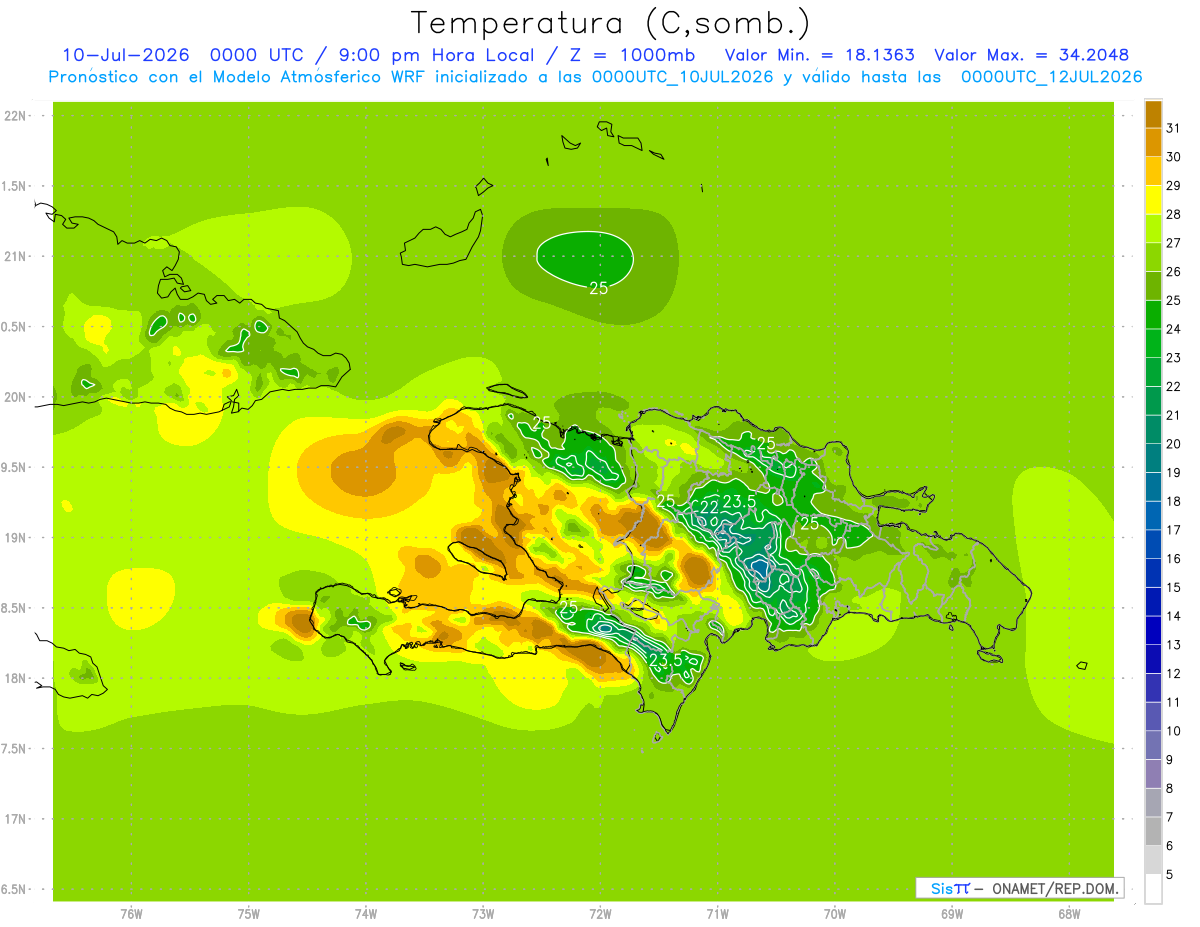The height and width of the screenshot is (927, 1200).
Task: Click the valid-until time '0000UTC_12JUL2026'
Action: coord(1051,77)
